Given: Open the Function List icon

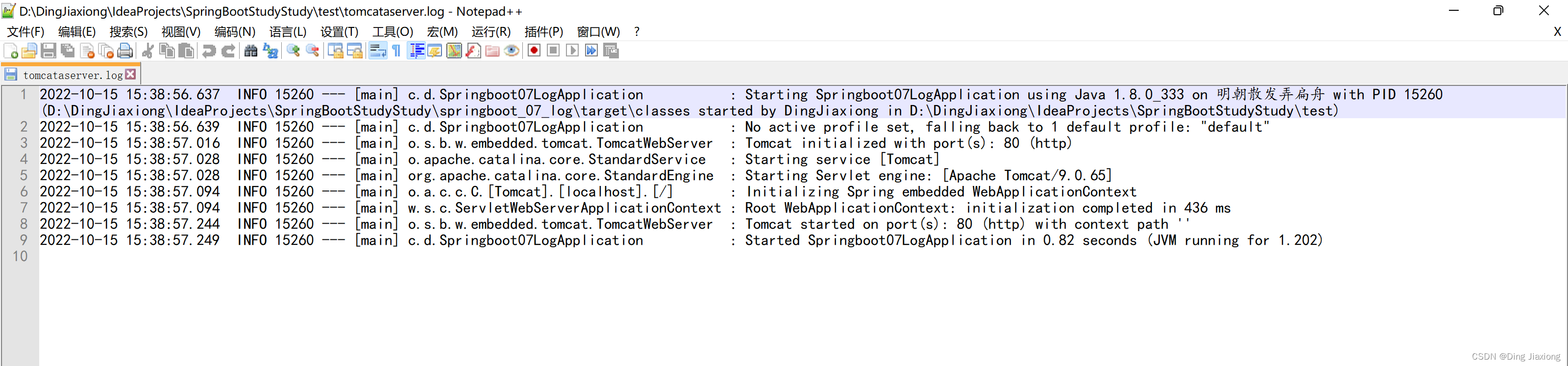Looking at the screenshot, I should tap(473, 51).
